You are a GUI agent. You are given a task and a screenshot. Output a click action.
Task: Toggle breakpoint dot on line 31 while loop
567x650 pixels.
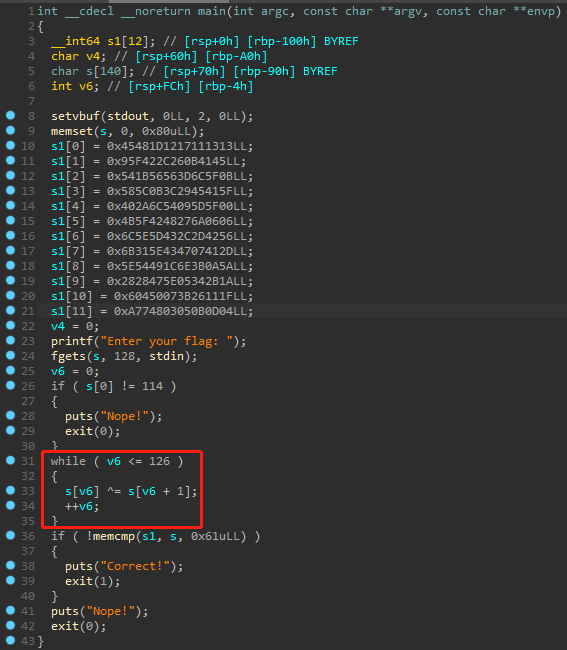[10, 461]
